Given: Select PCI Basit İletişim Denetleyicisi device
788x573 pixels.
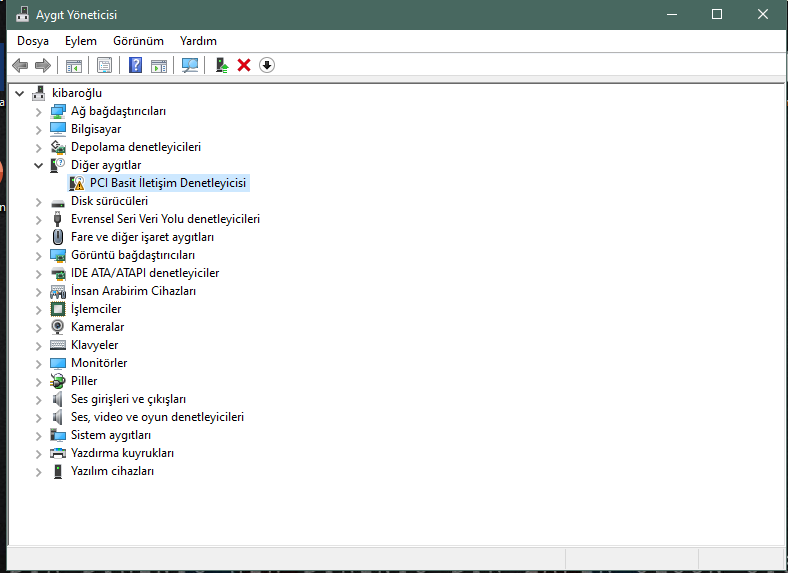Looking at the screenshot, I should click(x=168, y=183).
